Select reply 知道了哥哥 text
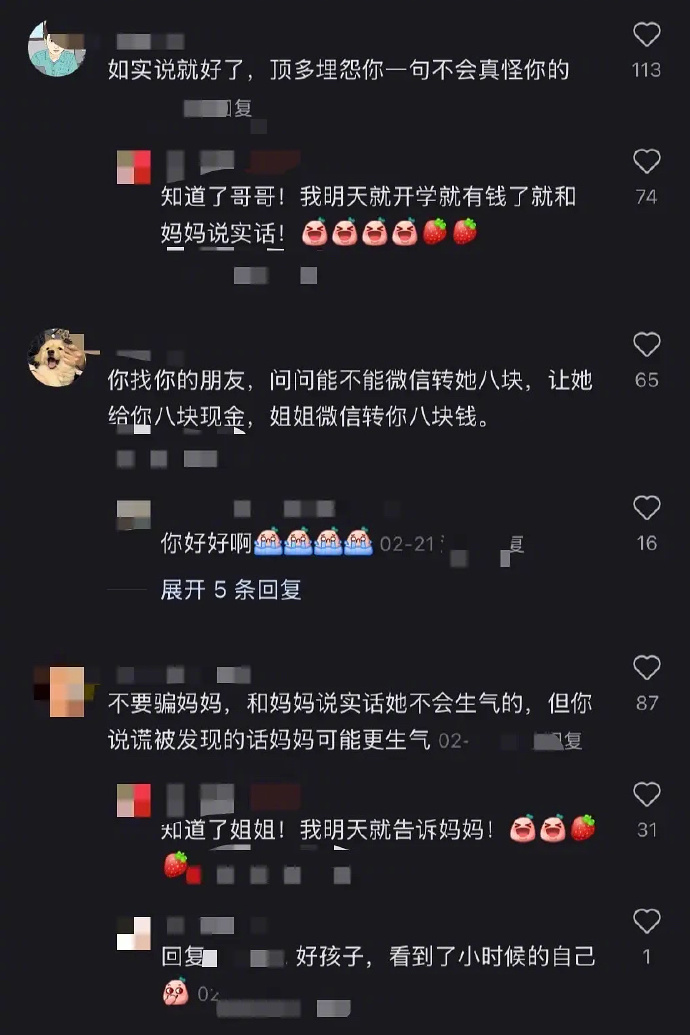 pos(368,215)
